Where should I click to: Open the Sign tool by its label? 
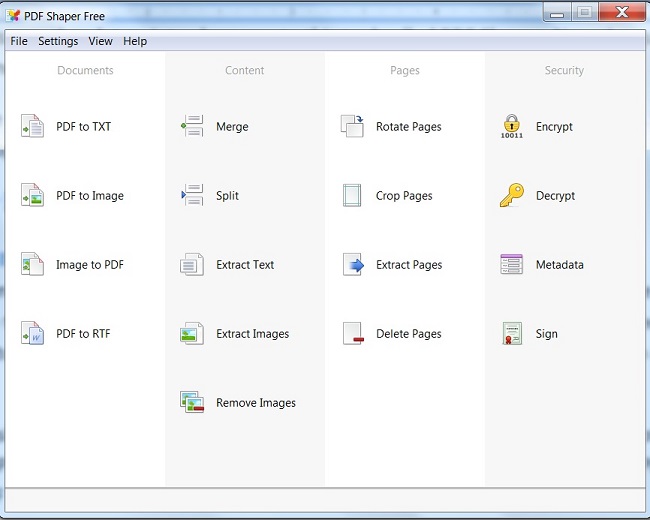click(x=546, y=334)
